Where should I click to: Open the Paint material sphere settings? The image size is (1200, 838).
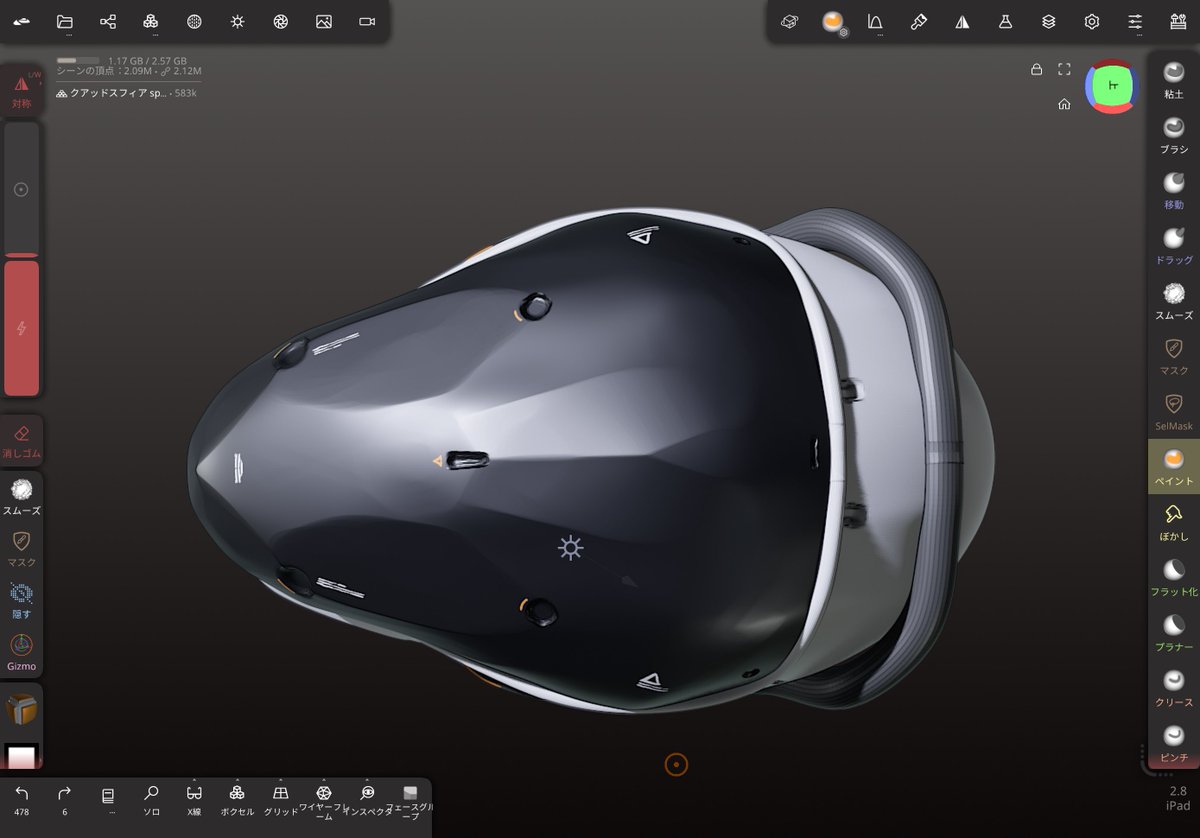[x=833, y=22]
